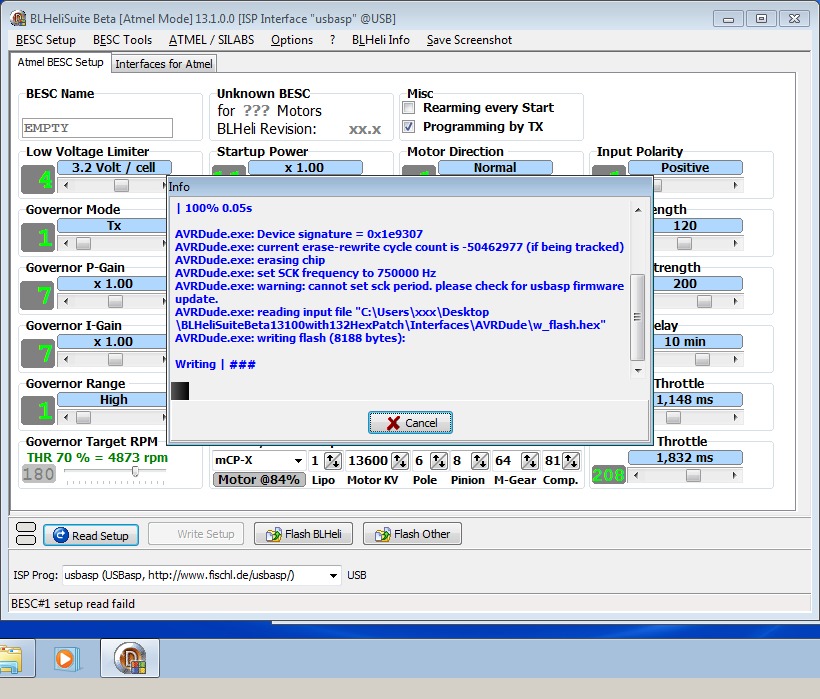820x699 pixels.
Task: Click the Startup Power x 1.00 value
Action: (305, 167)
